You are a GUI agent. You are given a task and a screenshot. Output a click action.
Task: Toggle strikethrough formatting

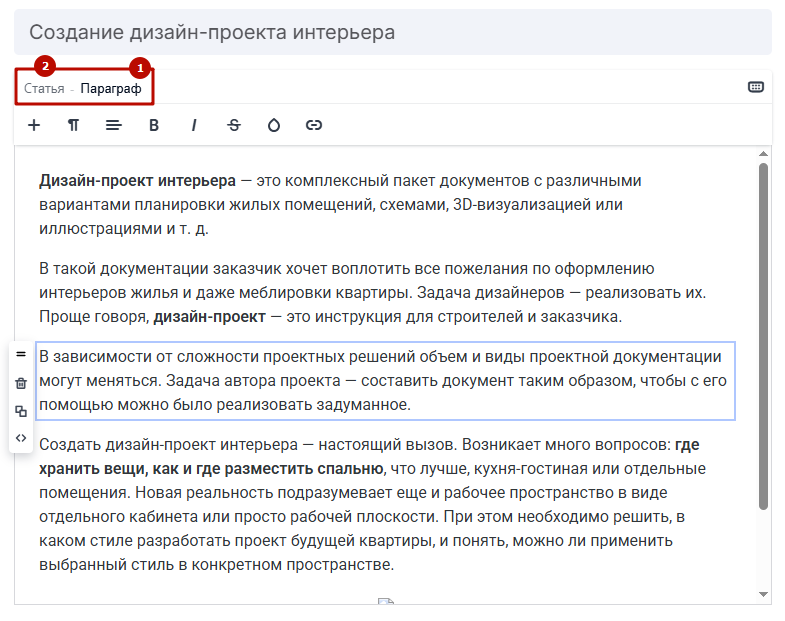point(234,125)
